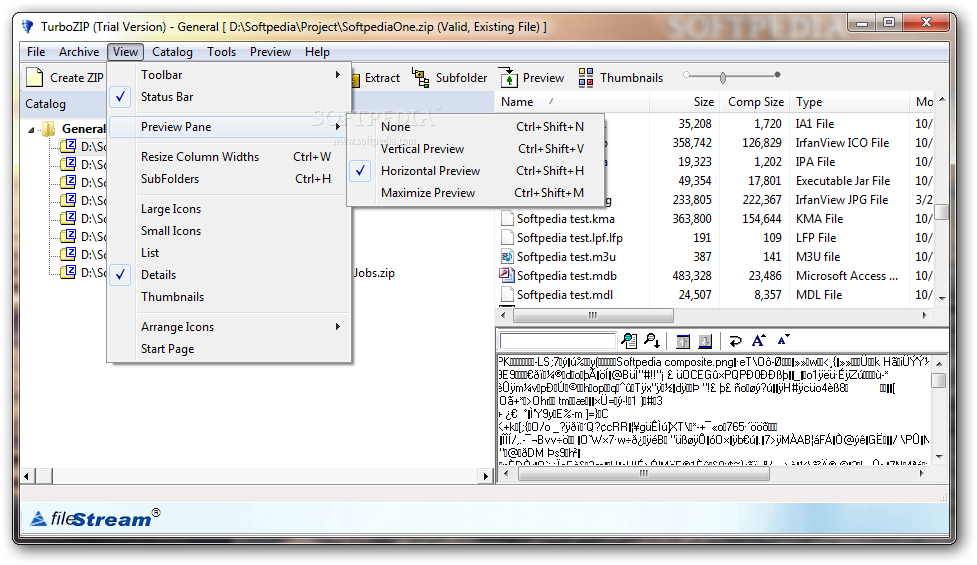Open the Tools menu

tap(221, 52)
